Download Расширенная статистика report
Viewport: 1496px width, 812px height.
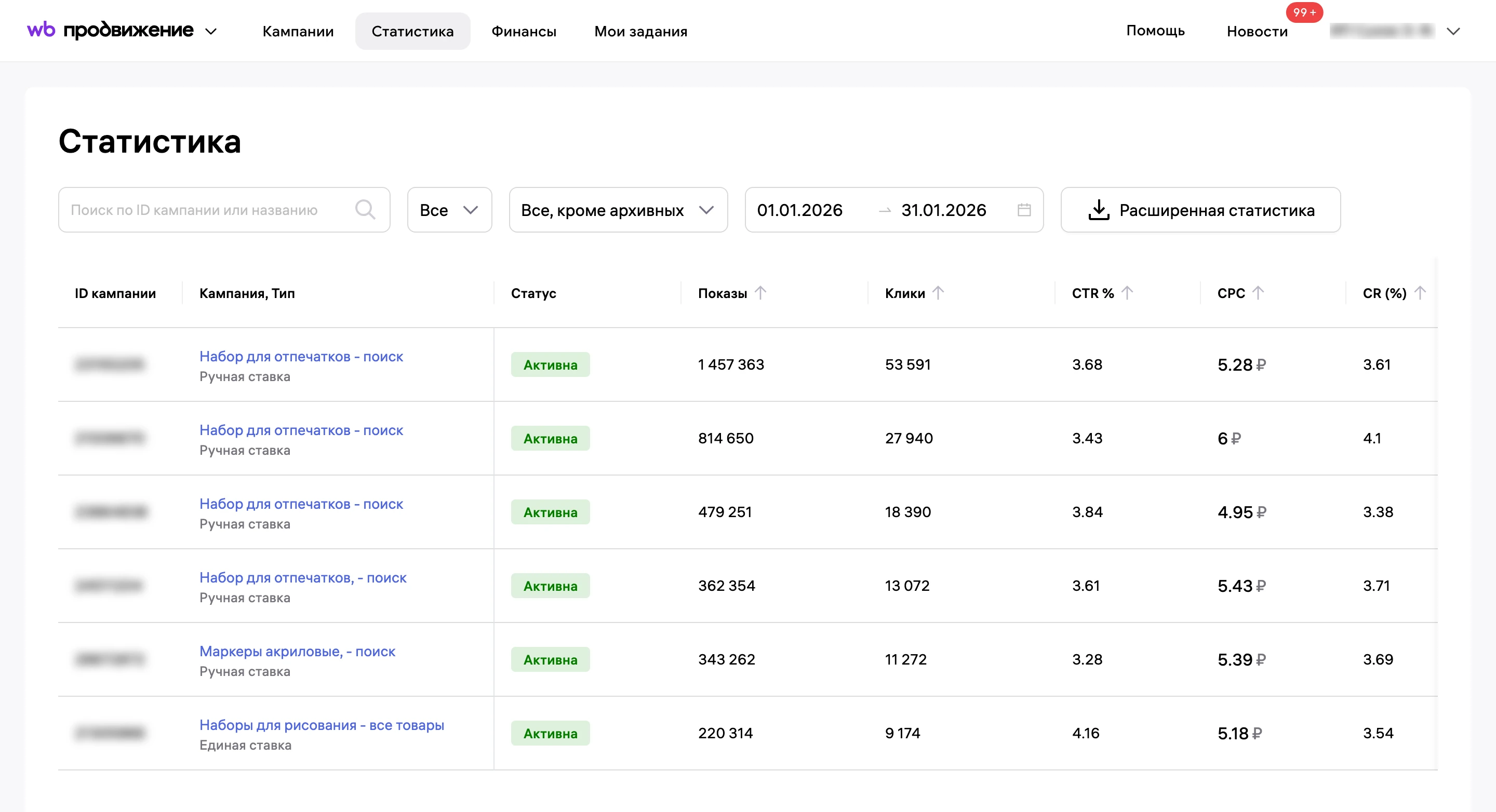(x=1200, y=210)
